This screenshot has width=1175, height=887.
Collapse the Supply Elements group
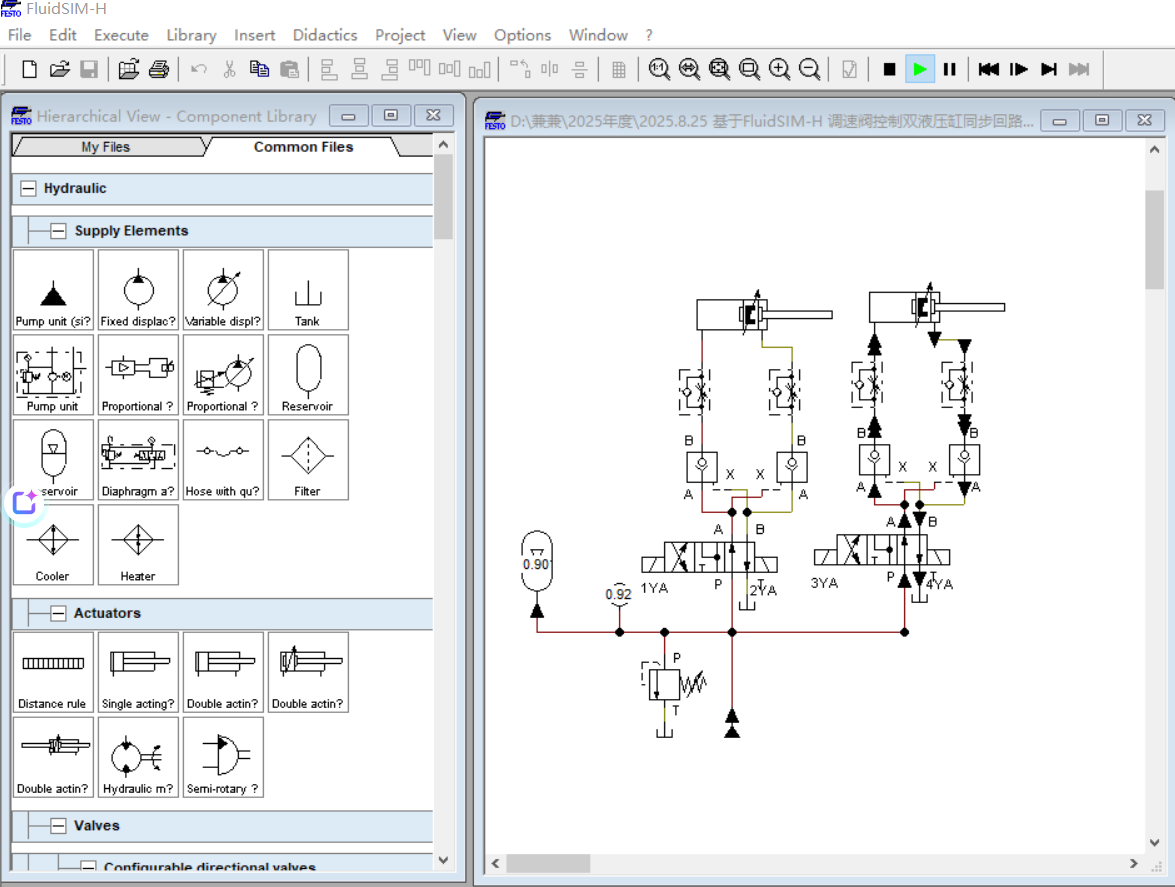pyautogui.click(x=59, y=231)
